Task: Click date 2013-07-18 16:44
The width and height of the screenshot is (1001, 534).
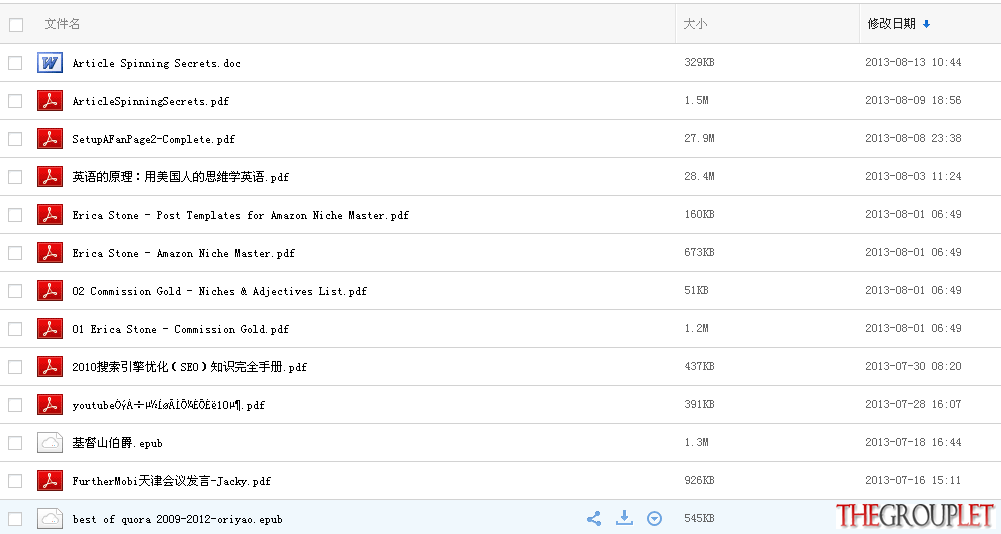Action: (913, 442)
